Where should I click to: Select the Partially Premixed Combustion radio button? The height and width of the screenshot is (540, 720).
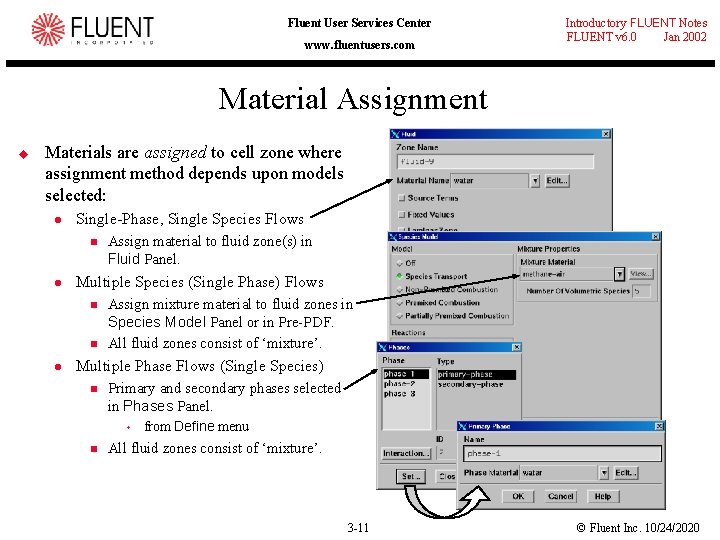(399, 316)
